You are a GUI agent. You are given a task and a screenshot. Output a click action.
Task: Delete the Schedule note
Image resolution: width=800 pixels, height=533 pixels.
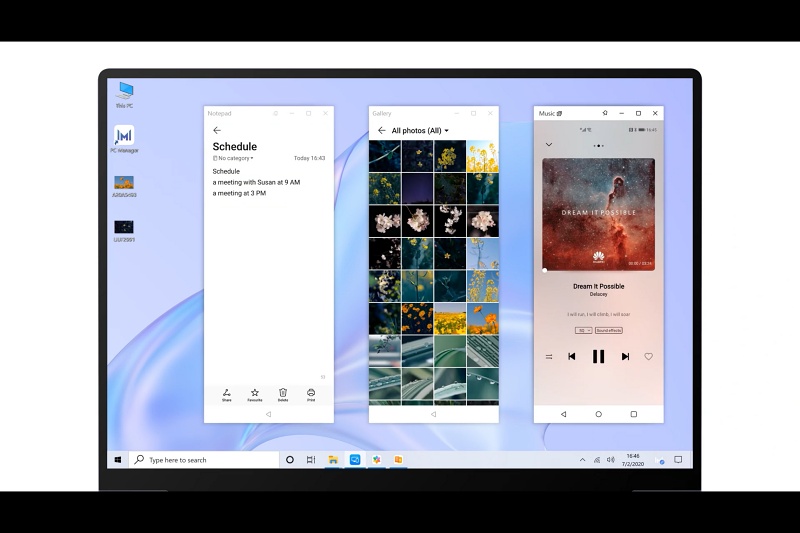(x=283, y=395)
